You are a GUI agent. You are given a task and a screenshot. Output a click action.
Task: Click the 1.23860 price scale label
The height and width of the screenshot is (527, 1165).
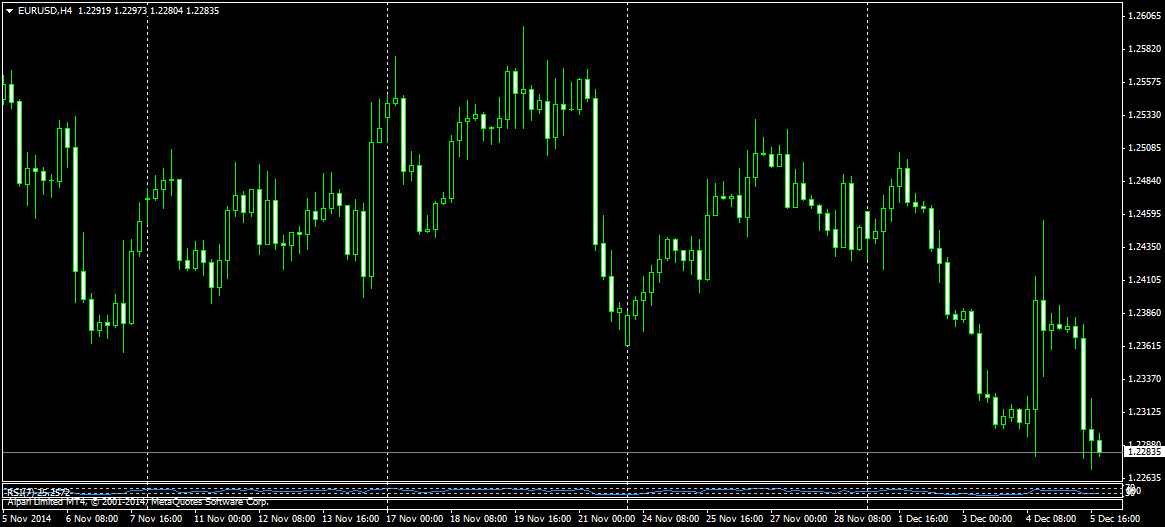tap(1144, 312)
